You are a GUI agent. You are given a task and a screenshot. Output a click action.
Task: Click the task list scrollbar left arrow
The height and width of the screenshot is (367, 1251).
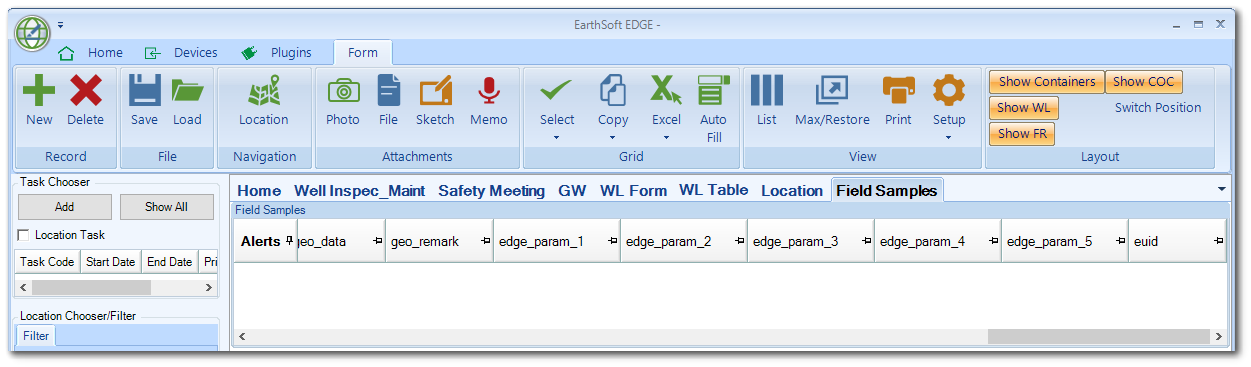coord(24,287)
